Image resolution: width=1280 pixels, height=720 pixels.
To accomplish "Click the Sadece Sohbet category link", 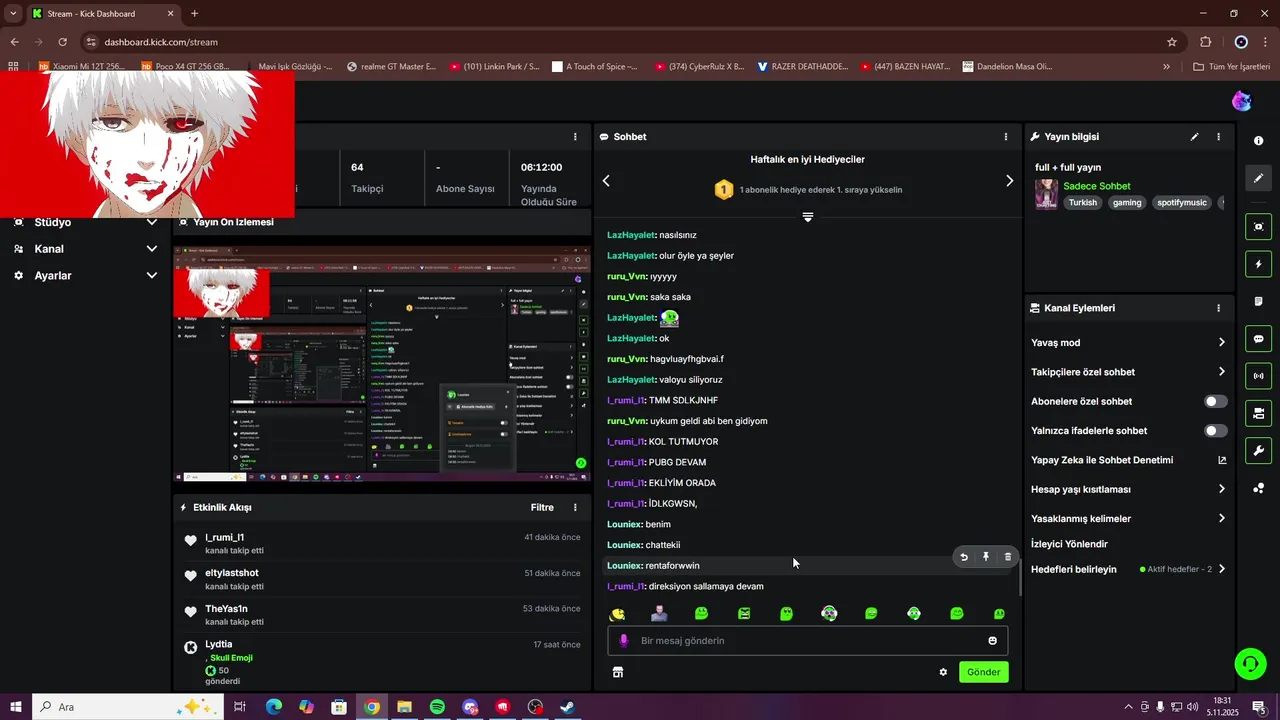I will point(1096,186).
